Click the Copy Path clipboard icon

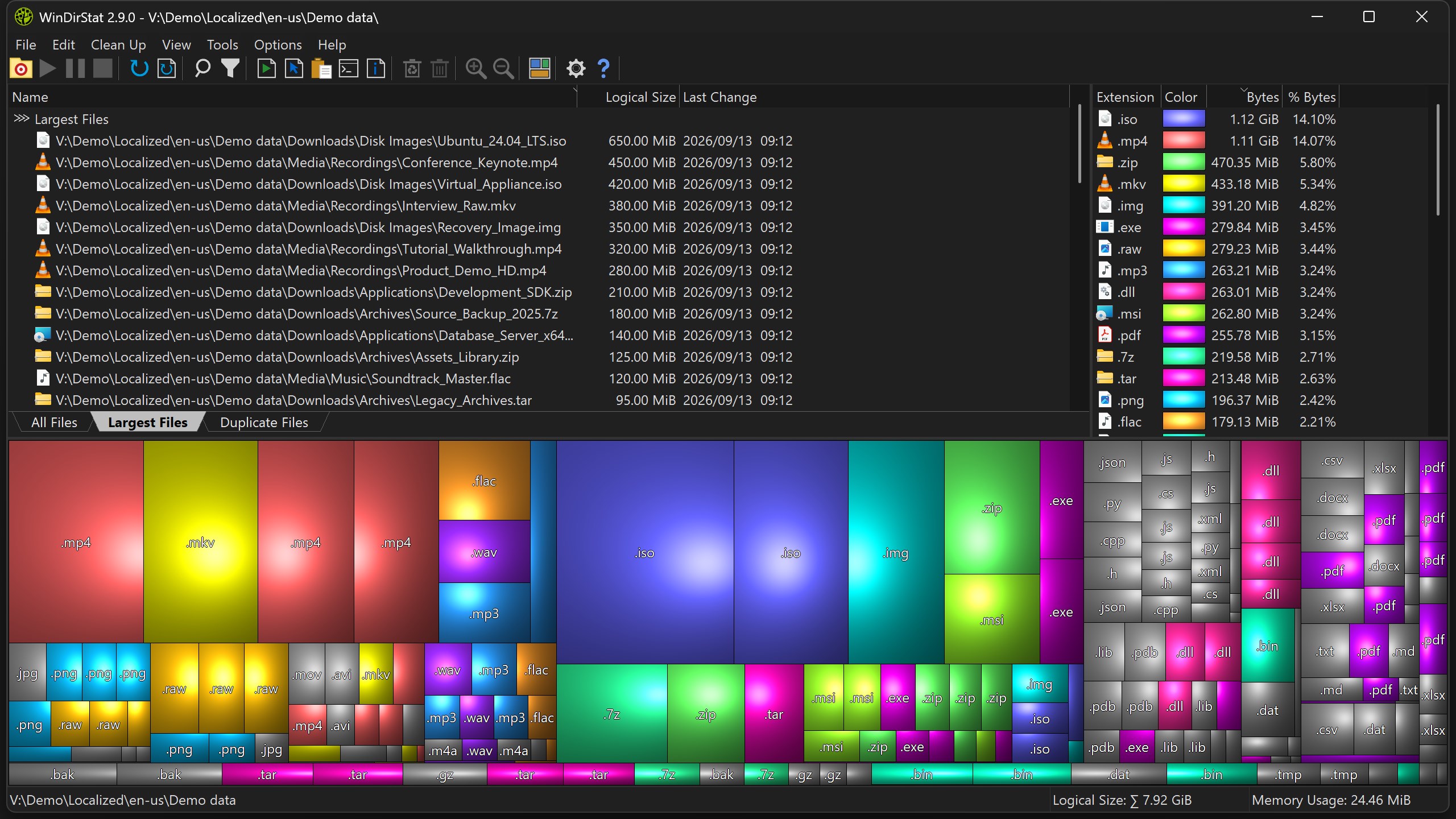point(321,69)
